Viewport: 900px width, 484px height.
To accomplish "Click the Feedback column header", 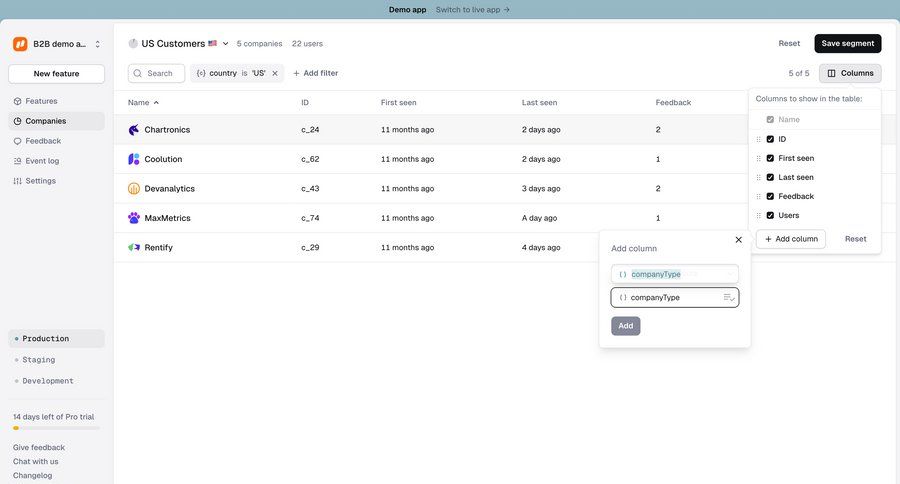I will [x=673, y=103].
